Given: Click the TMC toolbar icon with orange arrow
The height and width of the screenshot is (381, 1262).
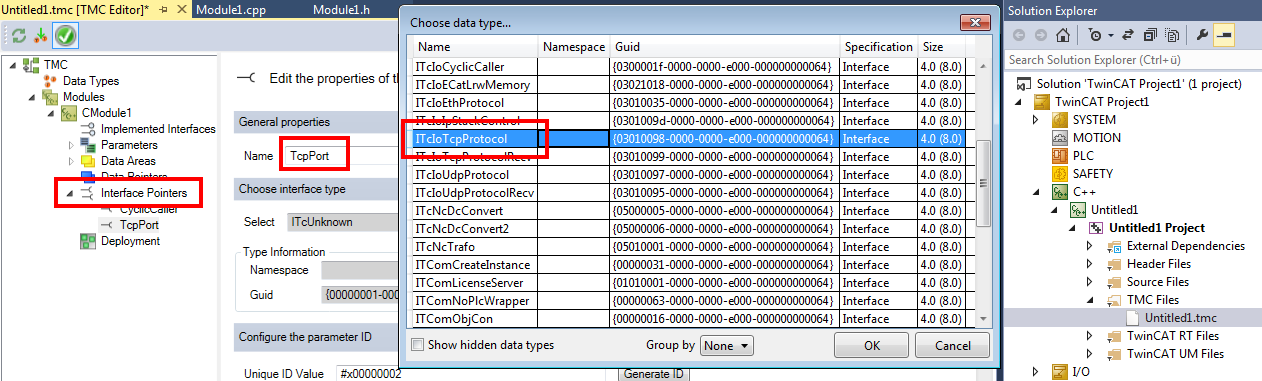Looking at the screenshot, I should pos(41,36).
